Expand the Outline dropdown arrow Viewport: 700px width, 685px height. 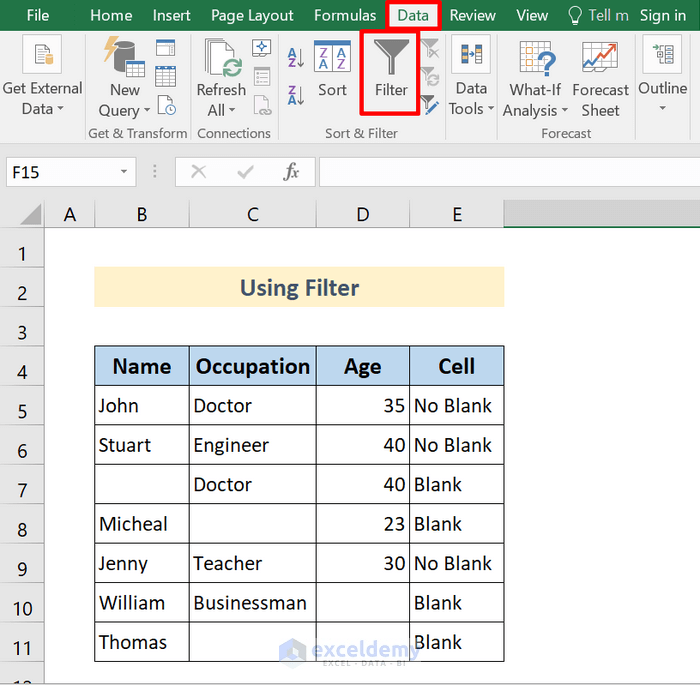point(662,109)
